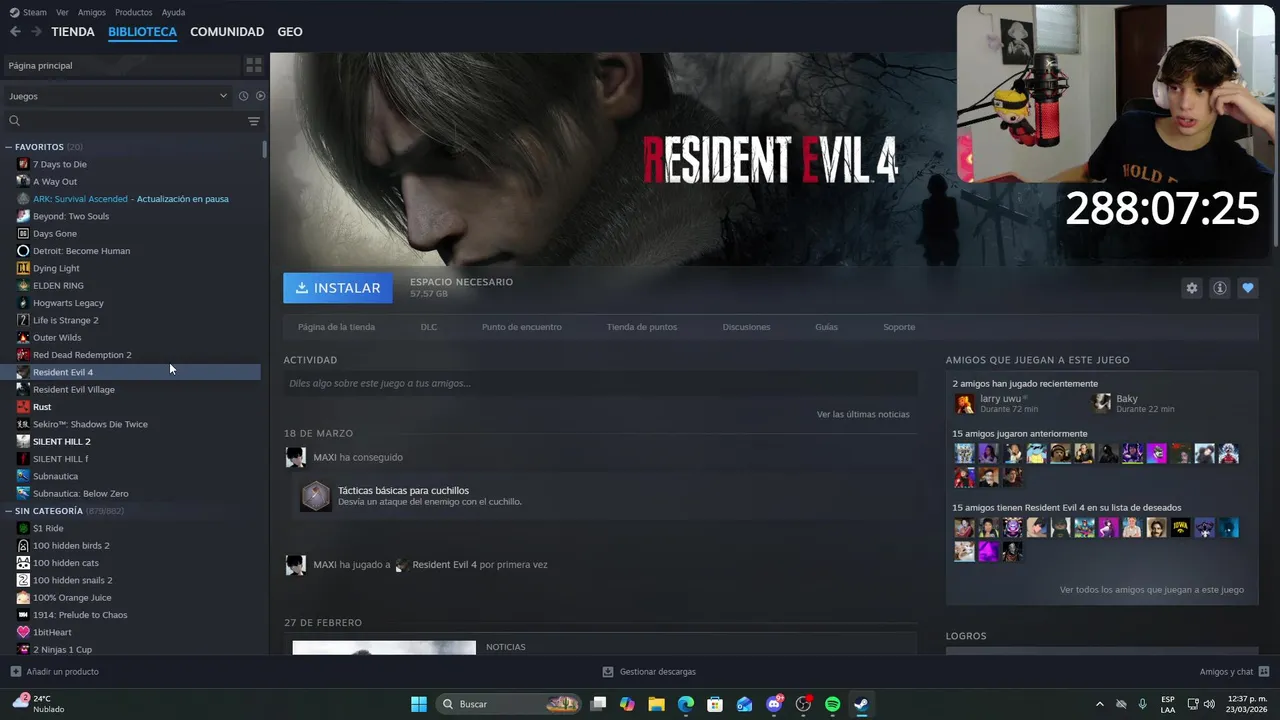This screenshot has height=720, width=1280.
Task: Open Spotify from the taskbar
Action: (832, 704)
